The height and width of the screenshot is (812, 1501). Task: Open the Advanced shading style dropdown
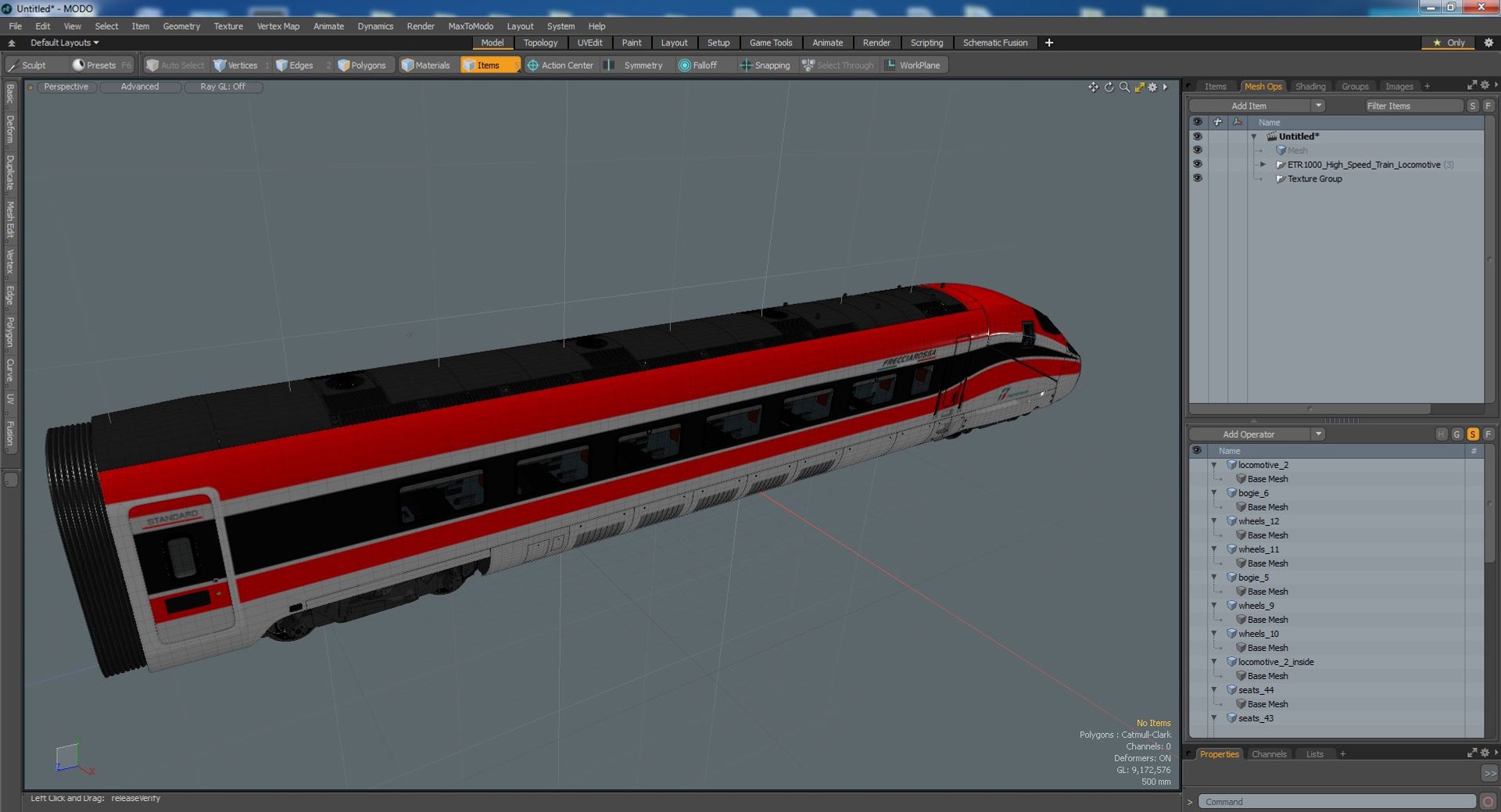[140, 87]
